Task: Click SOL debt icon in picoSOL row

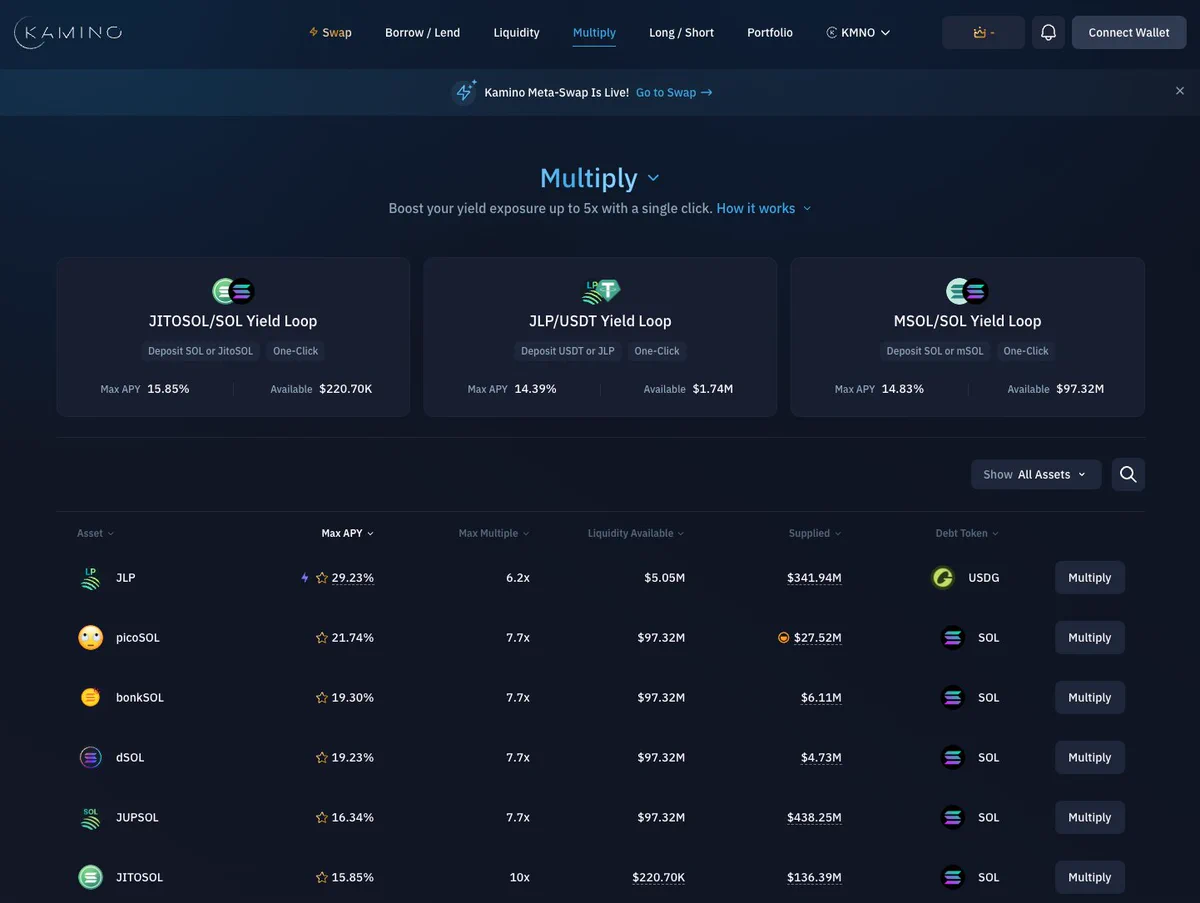Action: 953,638
